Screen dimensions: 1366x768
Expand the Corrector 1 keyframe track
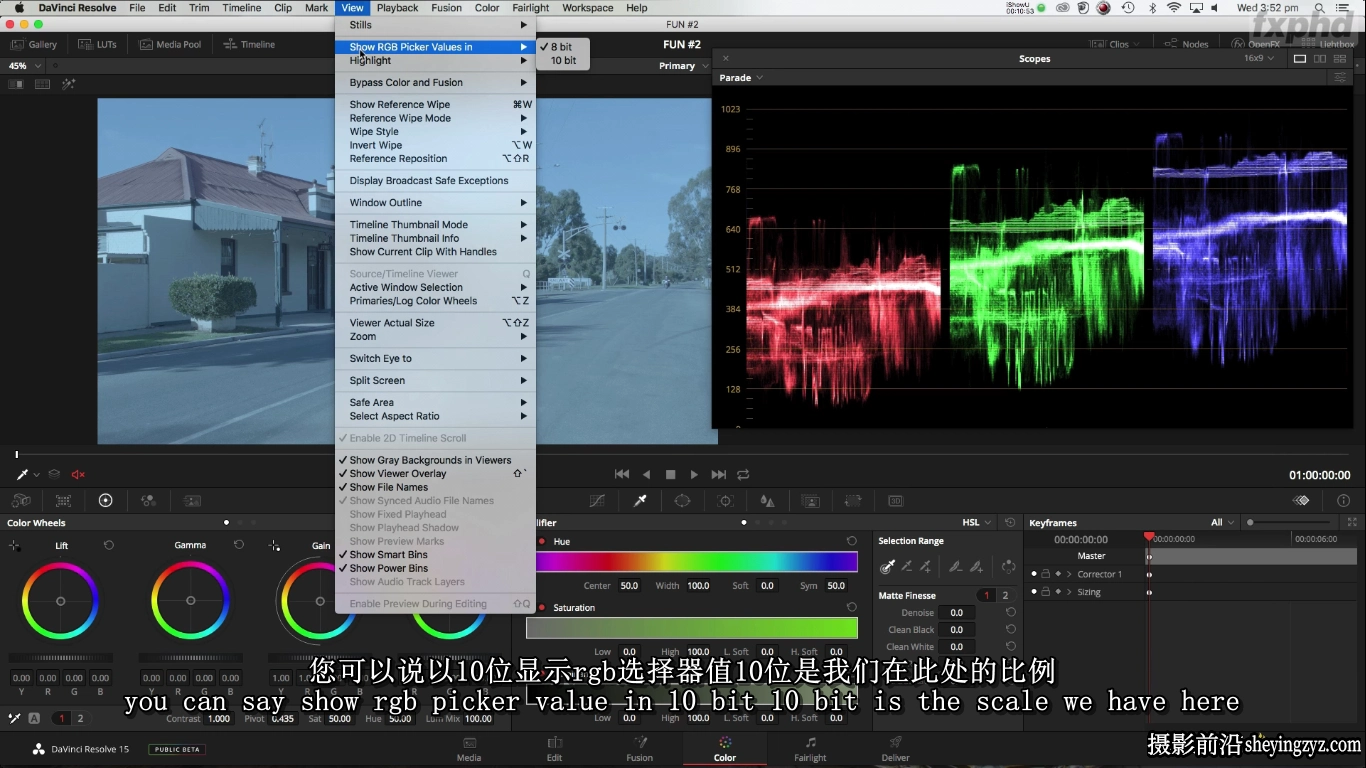tap(1069, 574)
